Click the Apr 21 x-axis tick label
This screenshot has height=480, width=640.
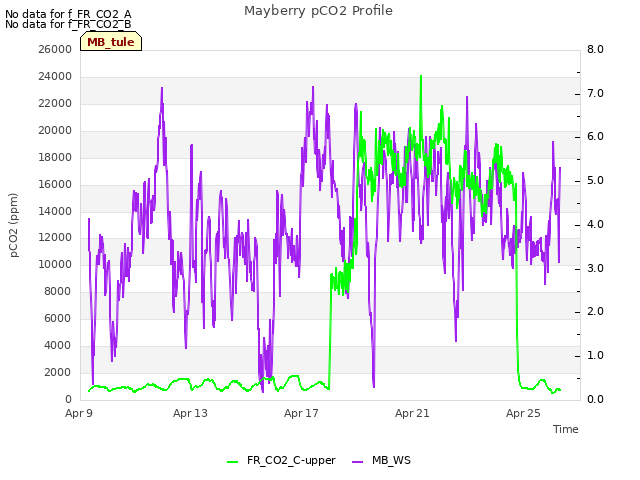(x=412, y=413)
